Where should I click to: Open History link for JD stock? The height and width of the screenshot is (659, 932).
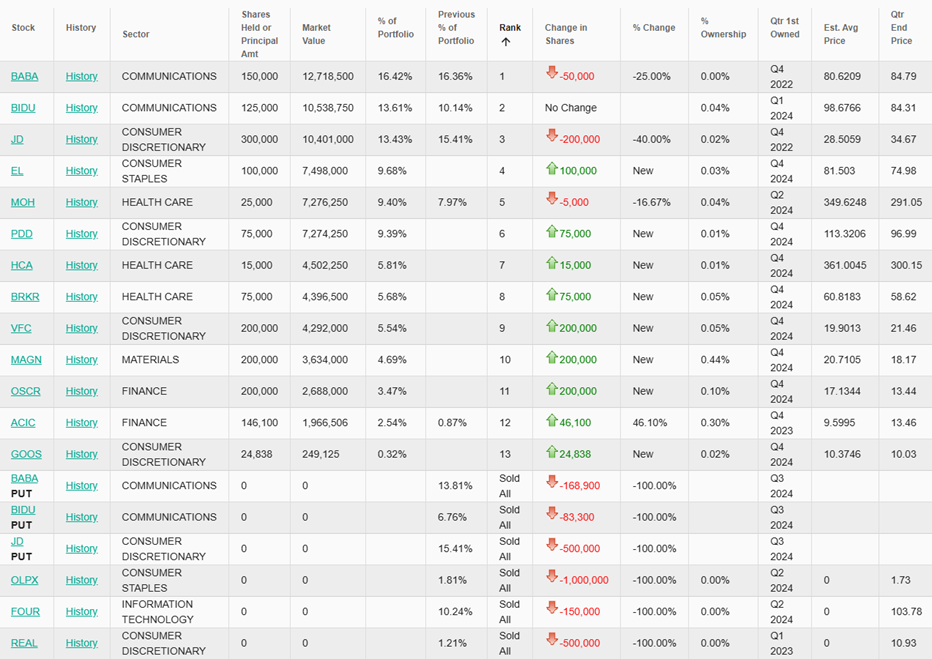tap(82, 139)
